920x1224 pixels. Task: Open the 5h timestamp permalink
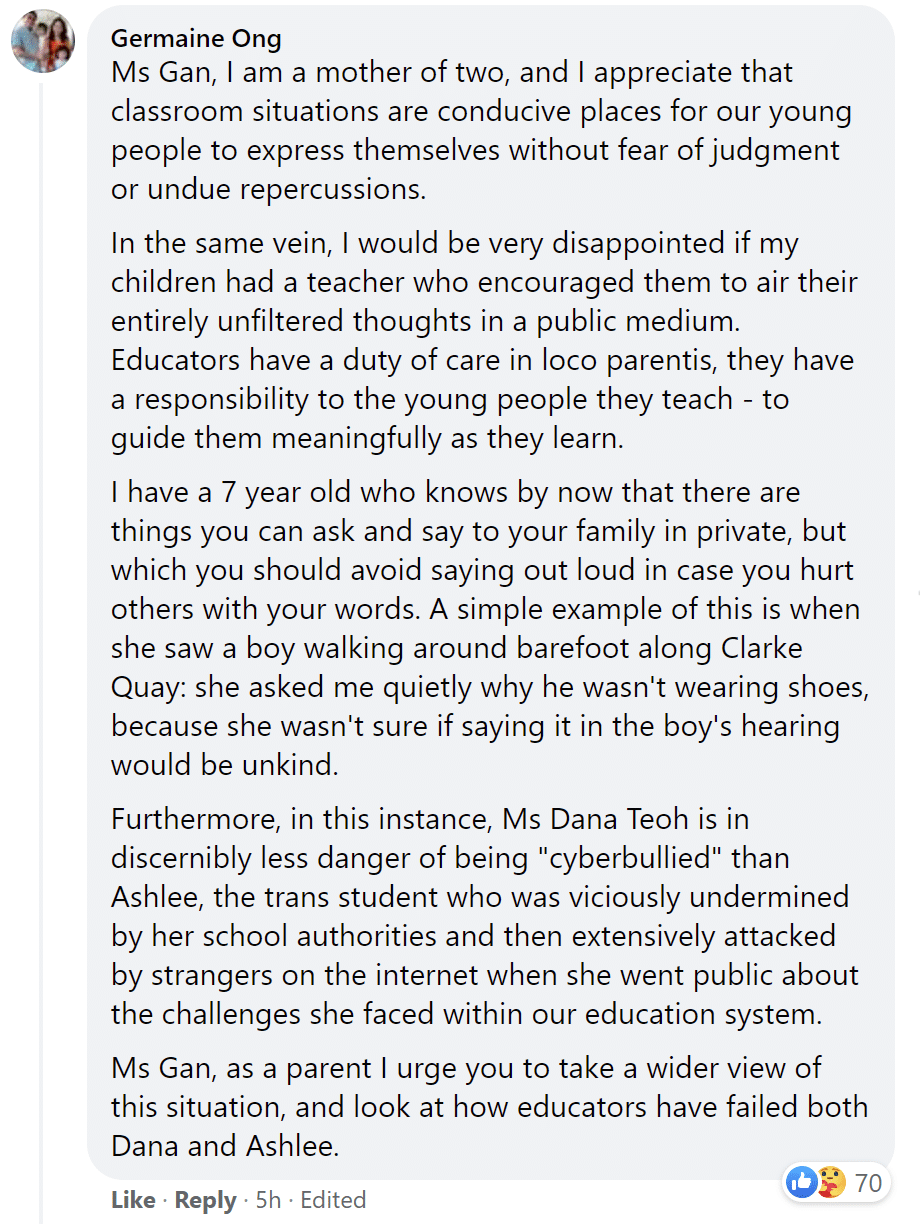[268, 1199]
